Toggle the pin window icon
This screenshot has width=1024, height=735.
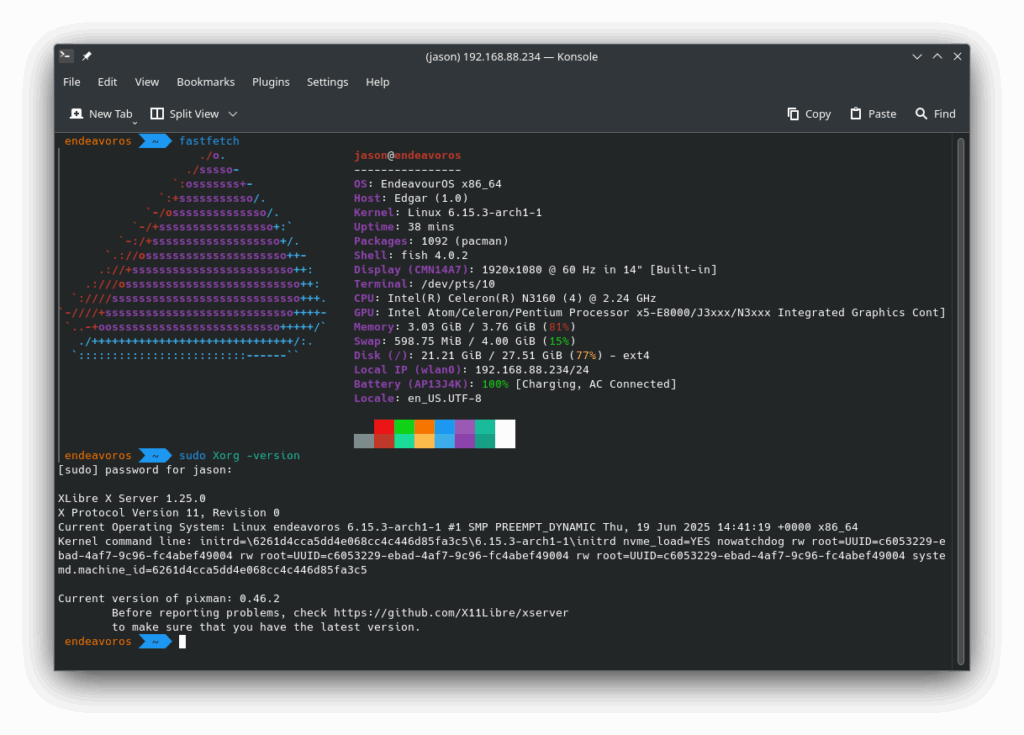click(x=87, y=56)
